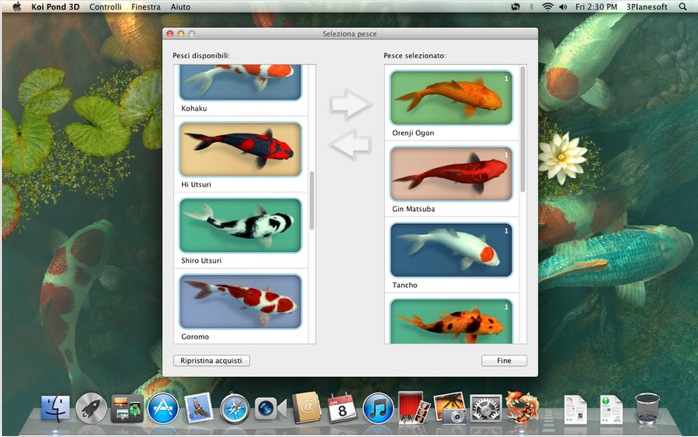
Task: Click the Fine button
Action: pyautogui.click(x=504, y=360)
